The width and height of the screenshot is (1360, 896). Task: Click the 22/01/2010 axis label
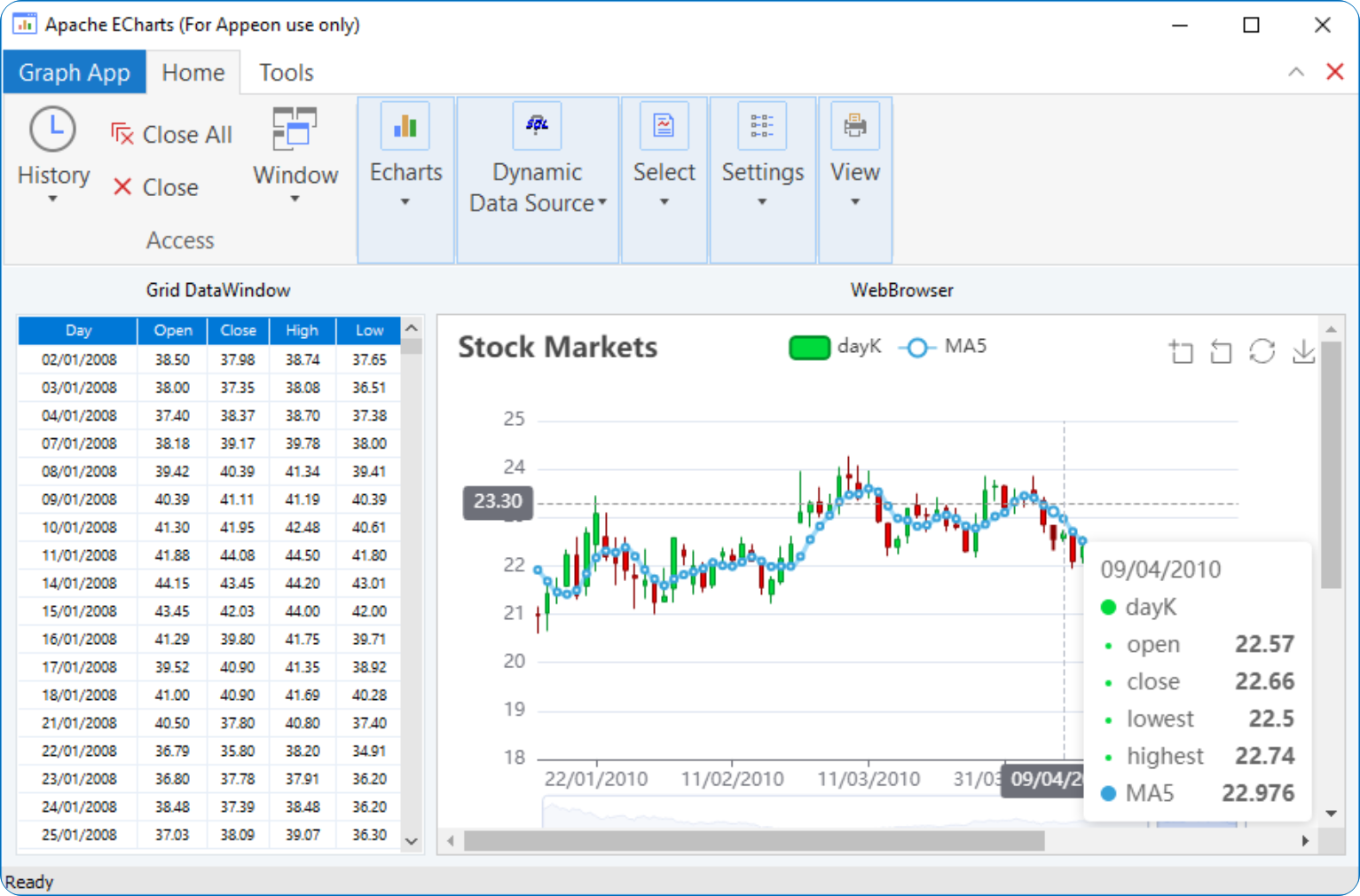(x=596, y=779)
